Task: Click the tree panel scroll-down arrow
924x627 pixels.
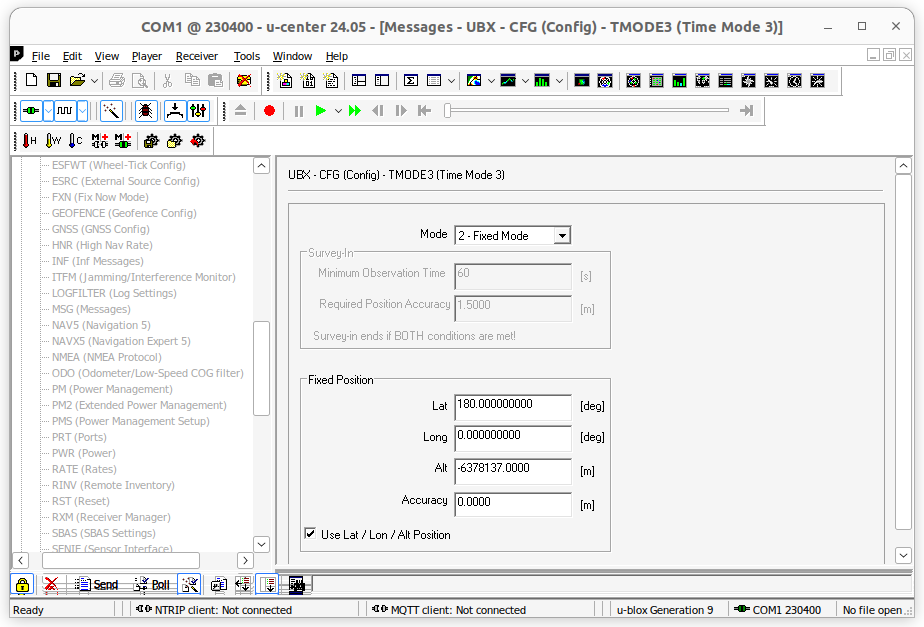Action: click(262, 544)
